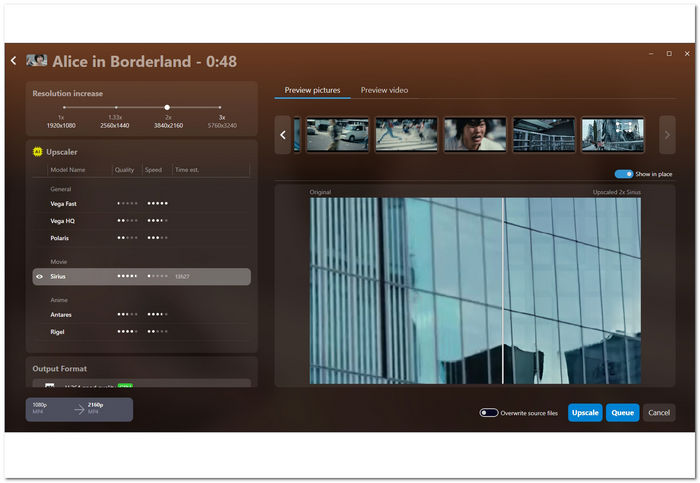Click the eye icon on the Sirius row
700x483 pixels.
coord(40,276)
